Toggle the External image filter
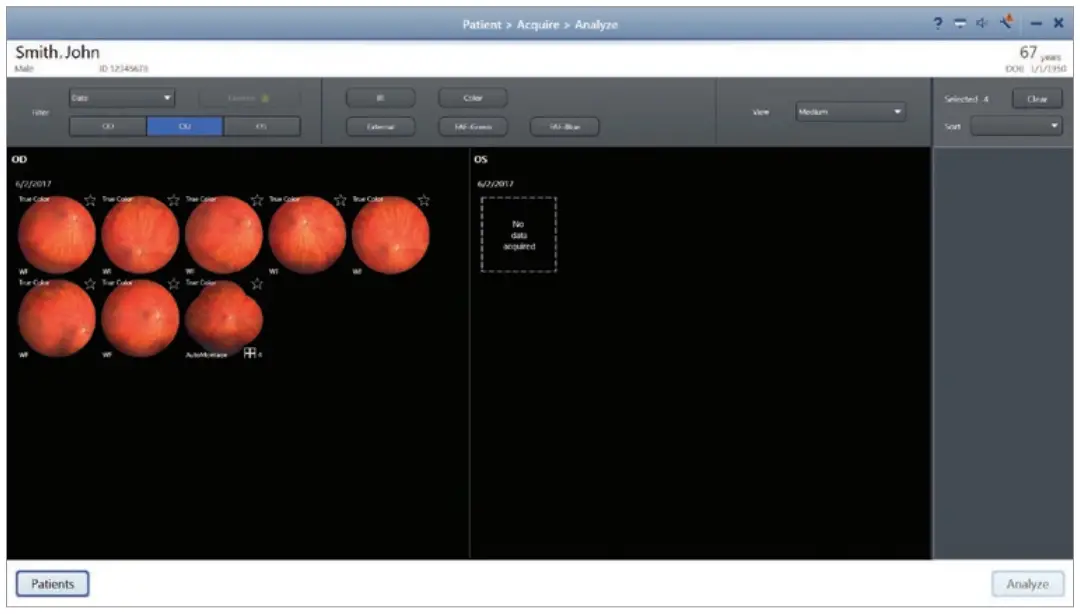The height and width of the screenshot is (614, 1080). [x=380, y=127]
